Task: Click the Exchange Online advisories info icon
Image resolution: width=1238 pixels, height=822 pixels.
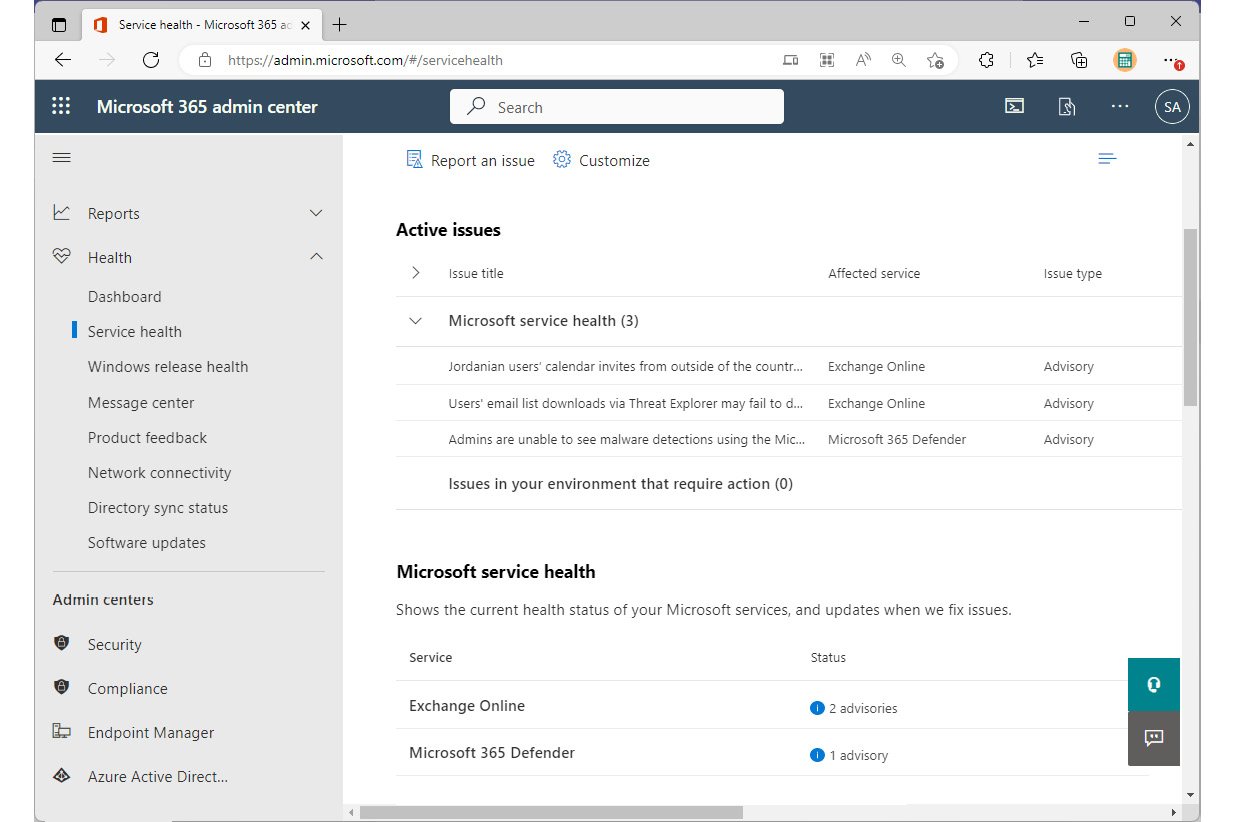Action: 817,708
